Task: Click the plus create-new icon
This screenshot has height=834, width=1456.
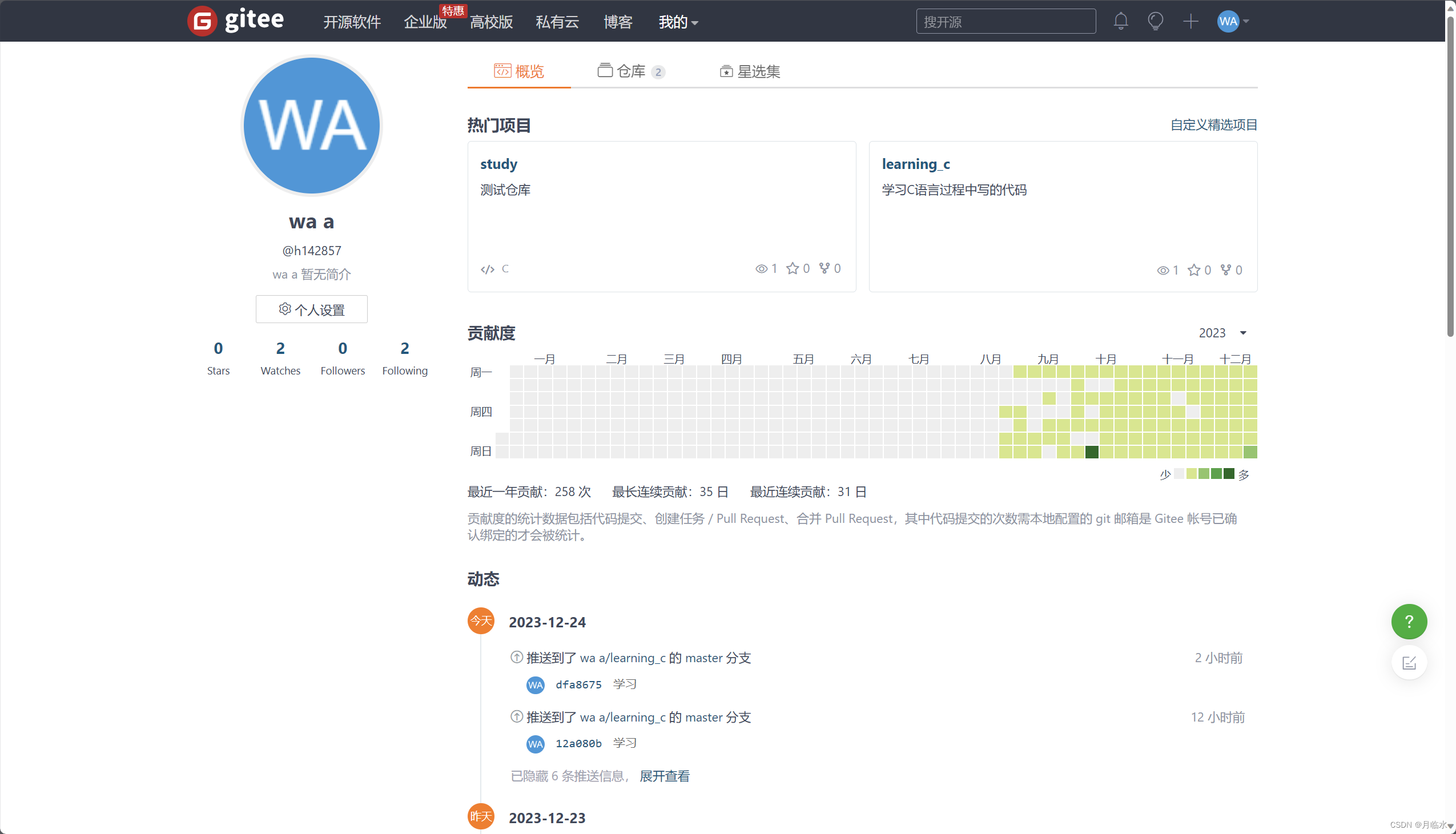Action: 1190,21
